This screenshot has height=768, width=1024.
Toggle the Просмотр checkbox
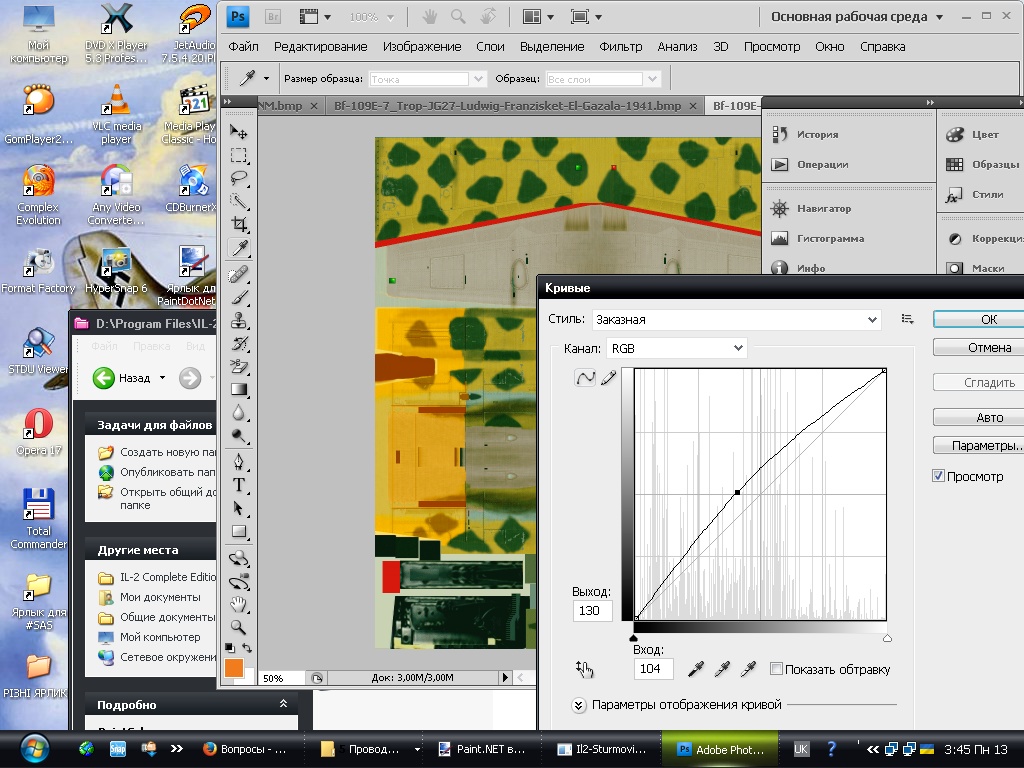(939, 476)
